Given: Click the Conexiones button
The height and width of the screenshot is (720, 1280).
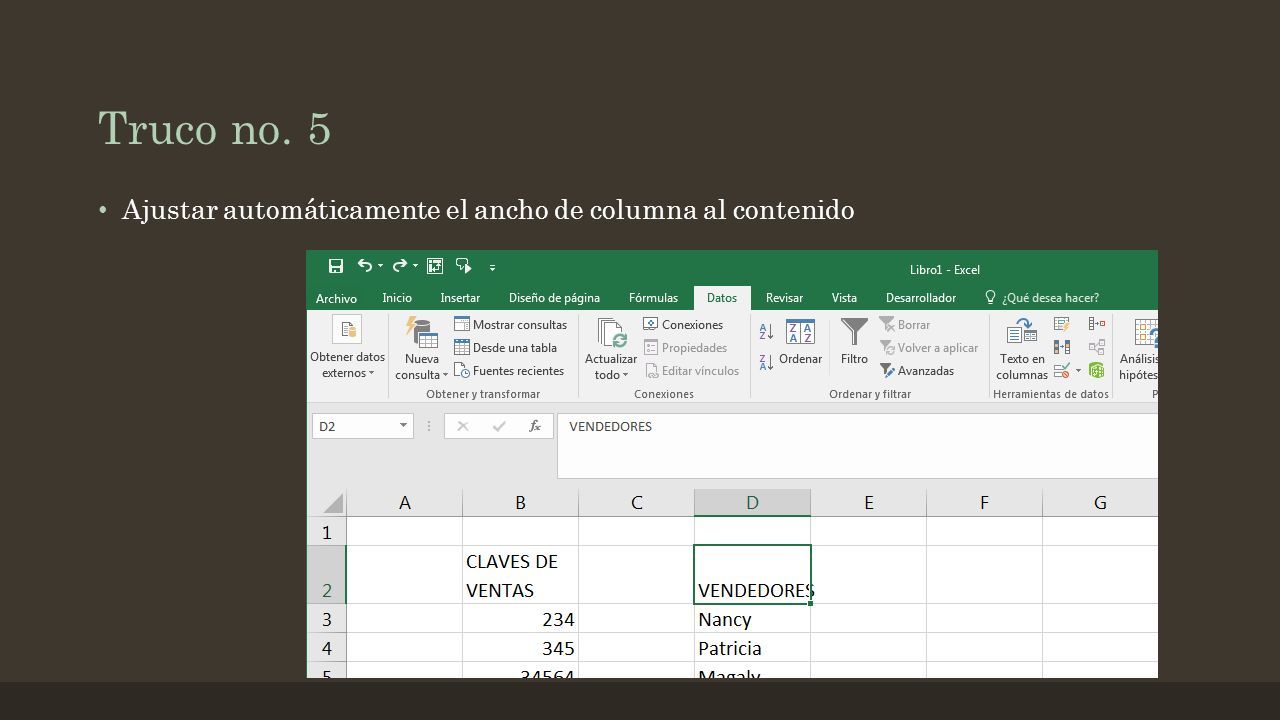Looking at the screenshot, I should pyautogui.click(x=683, y=324).
